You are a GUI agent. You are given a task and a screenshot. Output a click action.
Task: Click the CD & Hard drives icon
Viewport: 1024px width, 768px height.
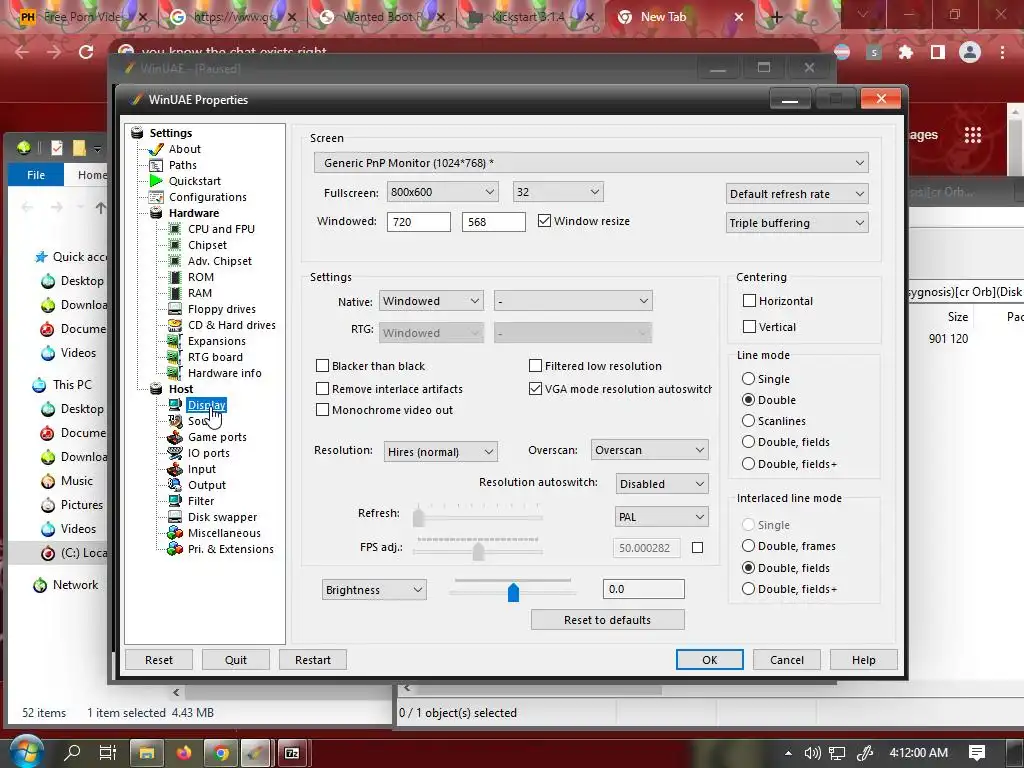[x=175, y=325]
